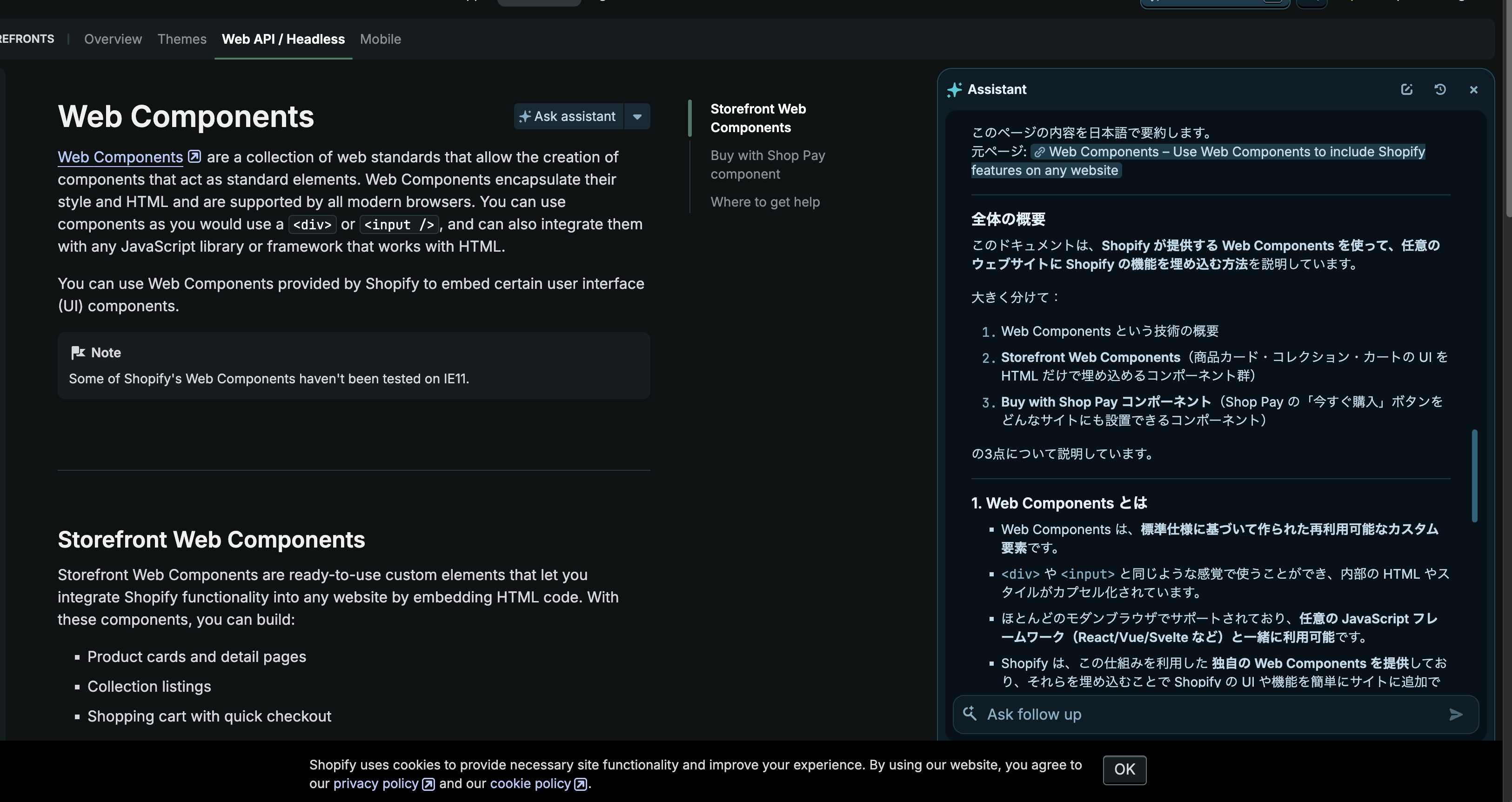
Task: Go to Buy with Shop Pay component
Action: coord(767,164)
